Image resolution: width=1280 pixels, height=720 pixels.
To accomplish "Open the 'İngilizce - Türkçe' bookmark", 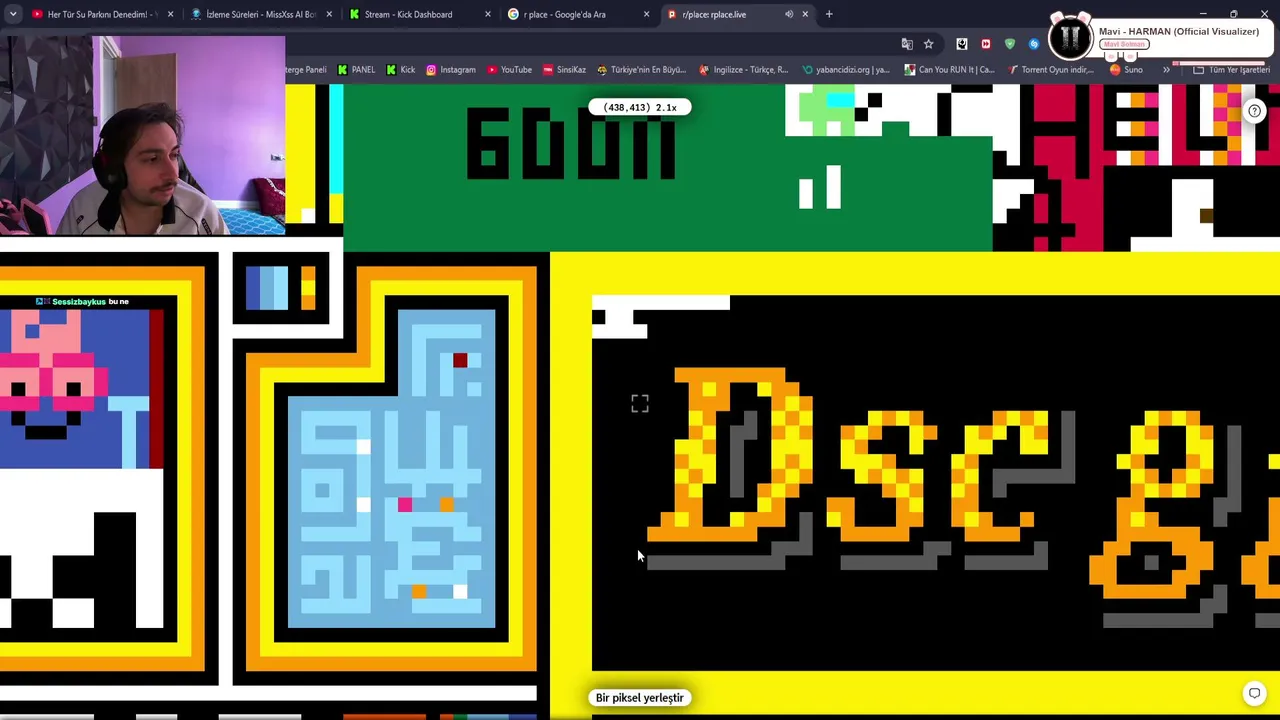I will click(x=744, y=70).
